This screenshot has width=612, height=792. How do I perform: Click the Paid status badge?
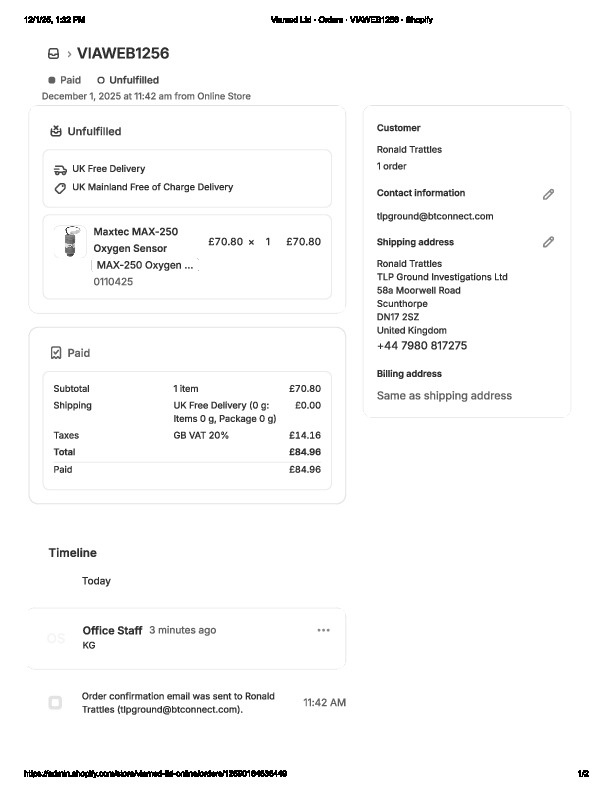click(x=64, y=80)
